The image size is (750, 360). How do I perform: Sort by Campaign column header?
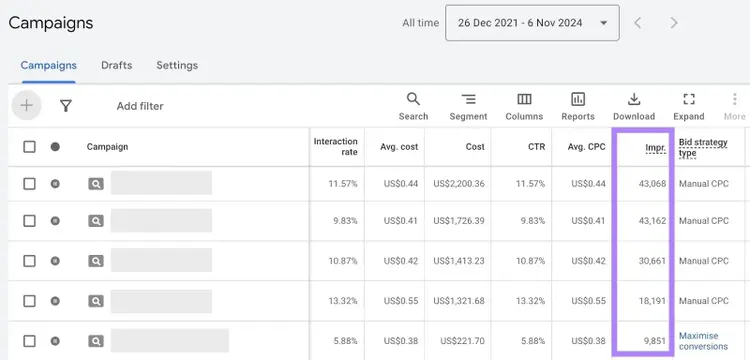tap(107, 146)
